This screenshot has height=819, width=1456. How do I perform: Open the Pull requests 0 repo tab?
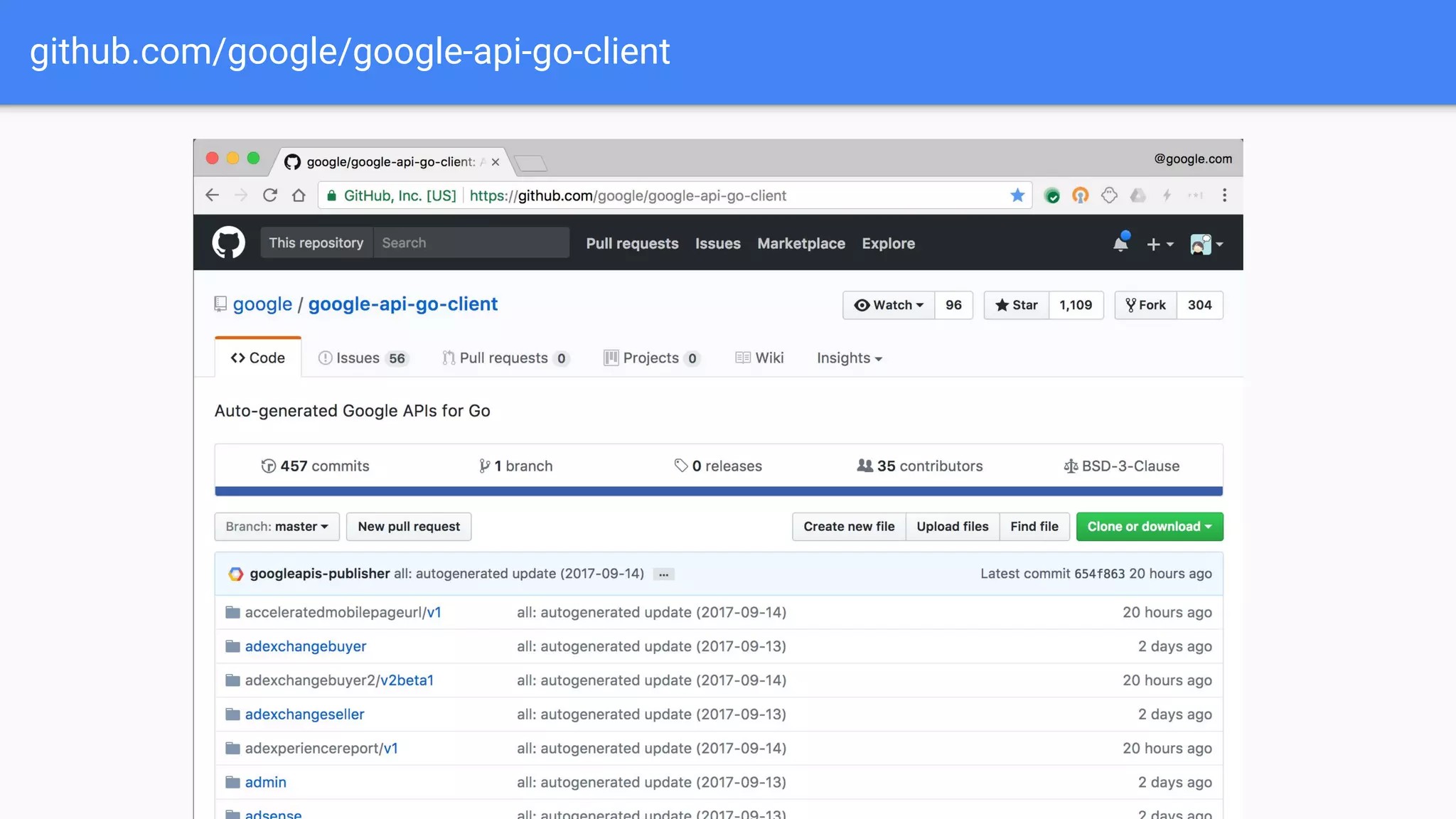pos(505,358)
